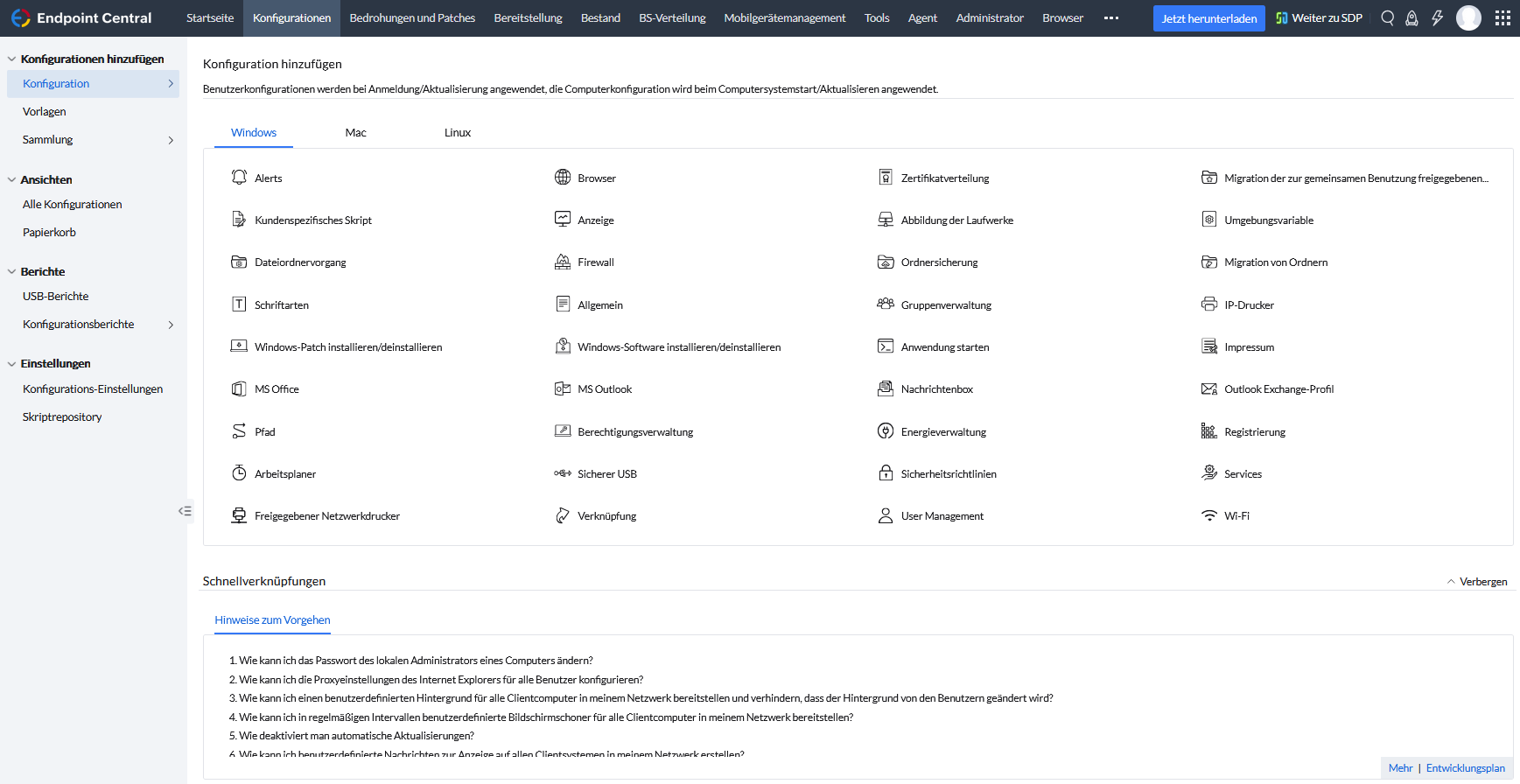Open the search magnifier in header
Viewport: 1520px width, 784px height.
coord(1388,17)
